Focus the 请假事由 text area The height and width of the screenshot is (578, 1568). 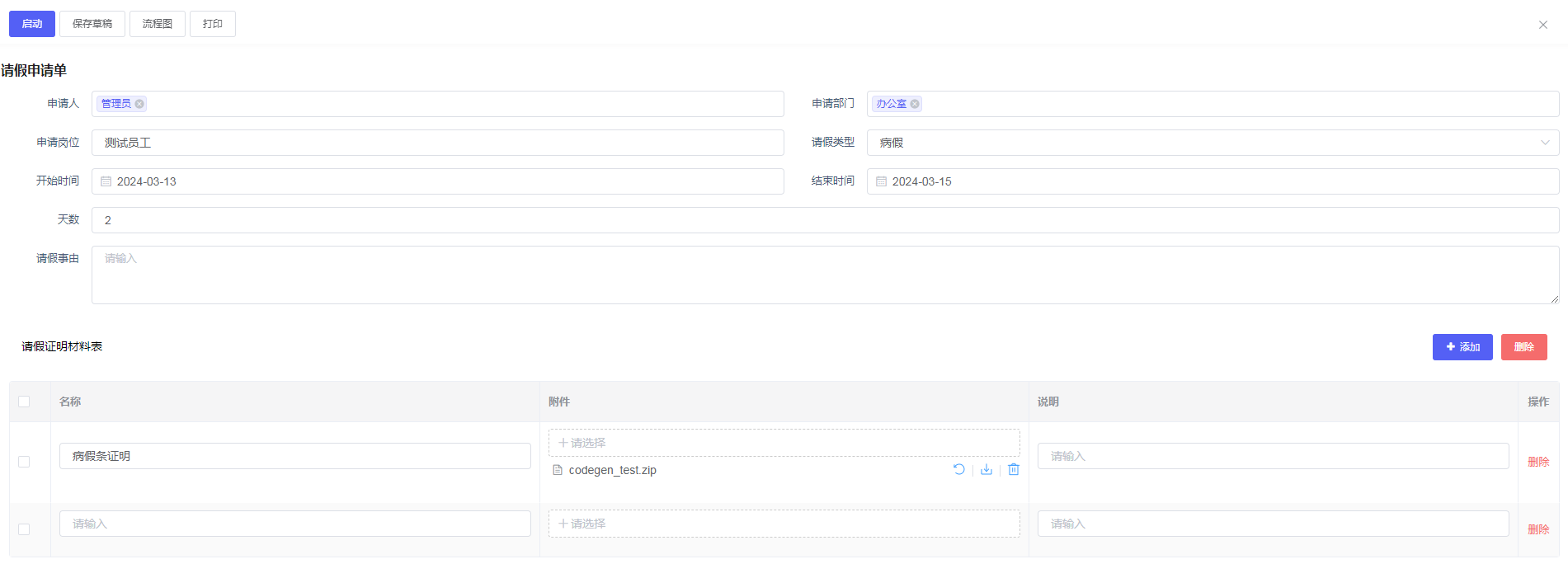[x=825, y=275]
